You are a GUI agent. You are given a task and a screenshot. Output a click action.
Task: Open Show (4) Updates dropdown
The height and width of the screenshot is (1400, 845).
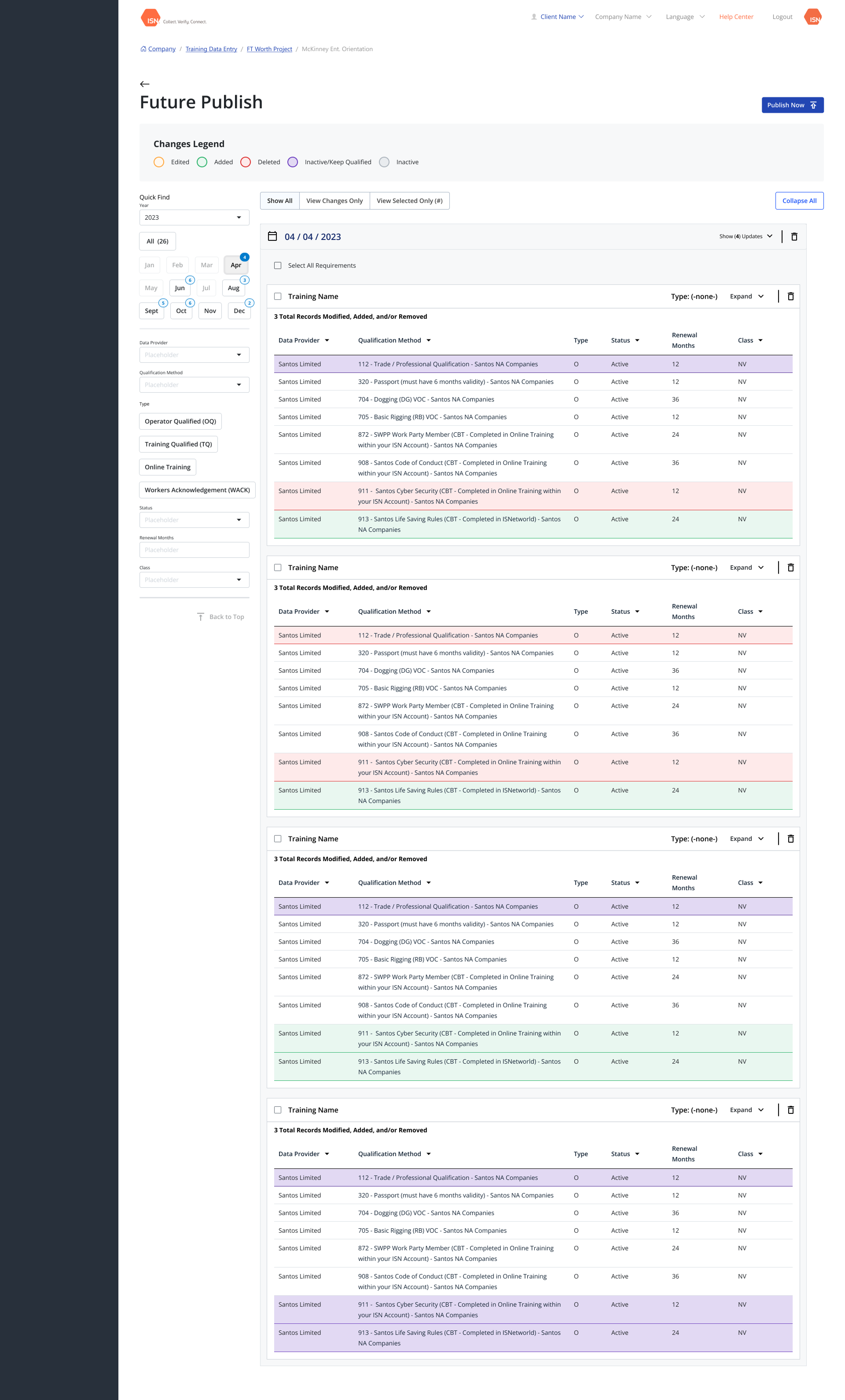(x=746, y=236)
